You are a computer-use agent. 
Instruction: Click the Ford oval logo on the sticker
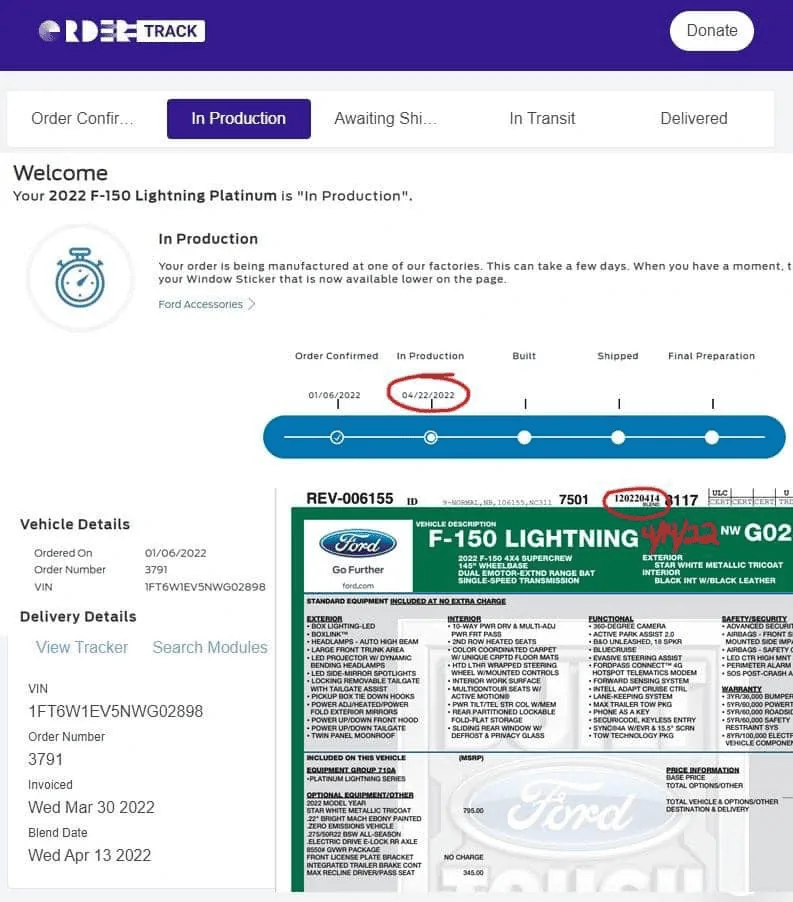coord(358,544)
